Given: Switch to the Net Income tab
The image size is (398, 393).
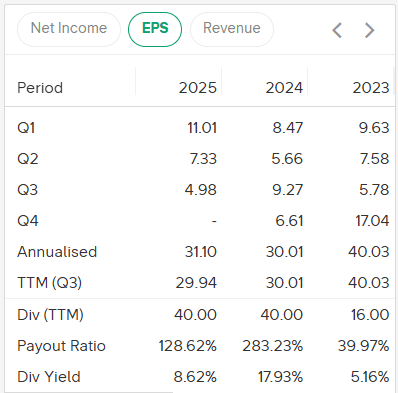Looking at the screenshot, I should click(69, 29).
